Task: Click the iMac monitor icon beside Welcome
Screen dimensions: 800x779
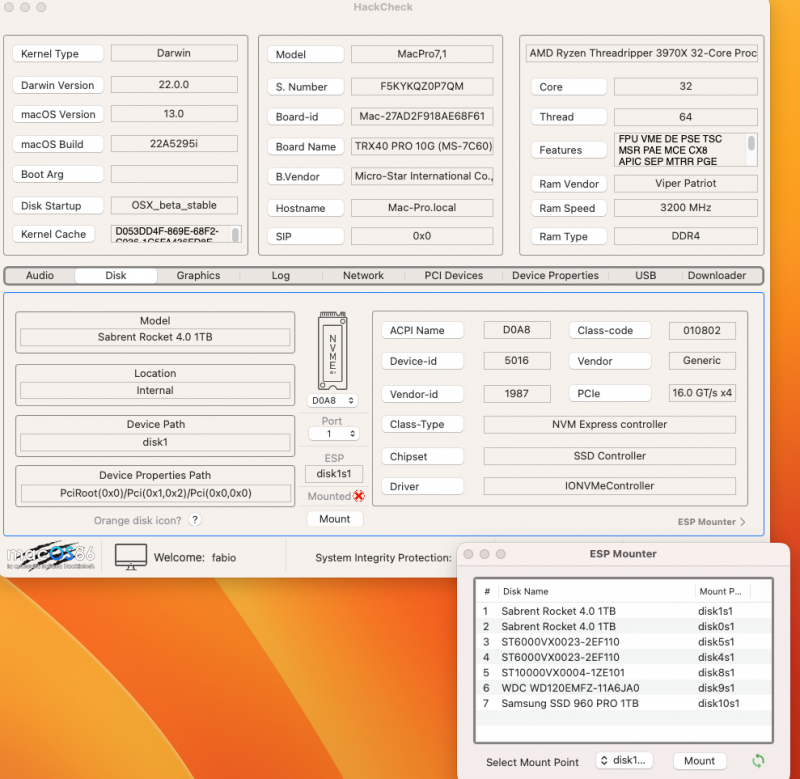Action: pos(131,557)
